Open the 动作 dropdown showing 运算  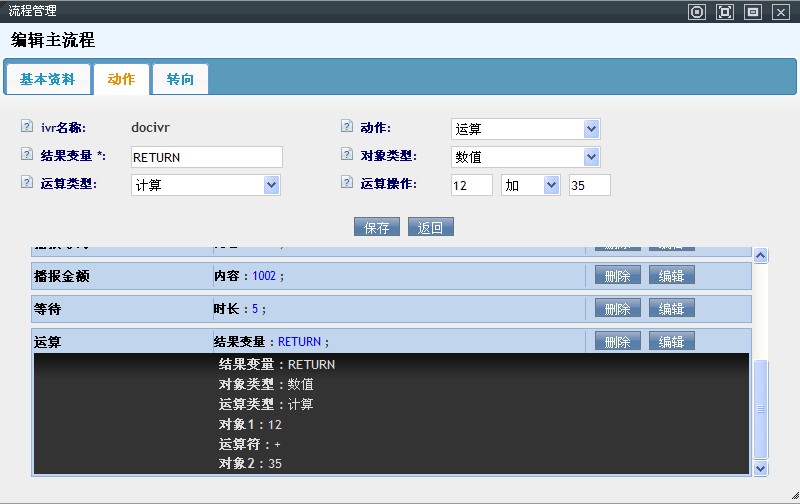(x=591, y=129)
